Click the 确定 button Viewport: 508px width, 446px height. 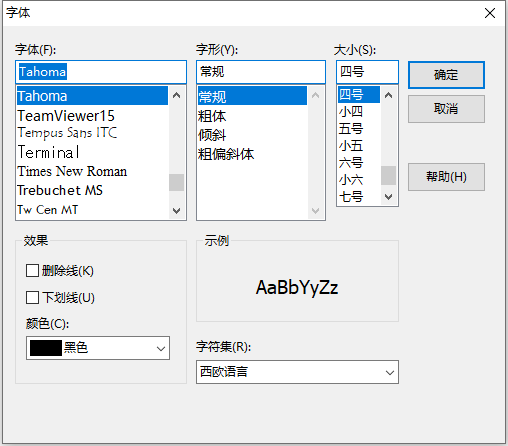pyautogui.click(x=446, y=75)
